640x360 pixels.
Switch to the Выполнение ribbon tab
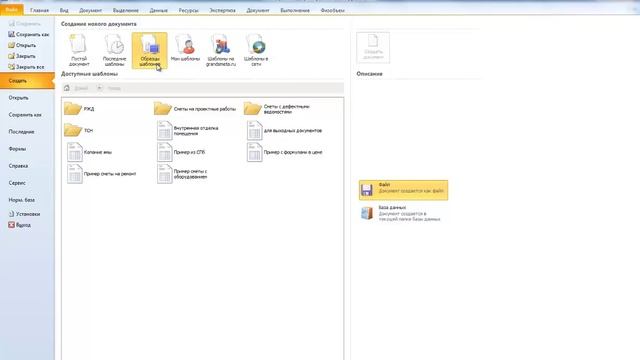point(295,10)
